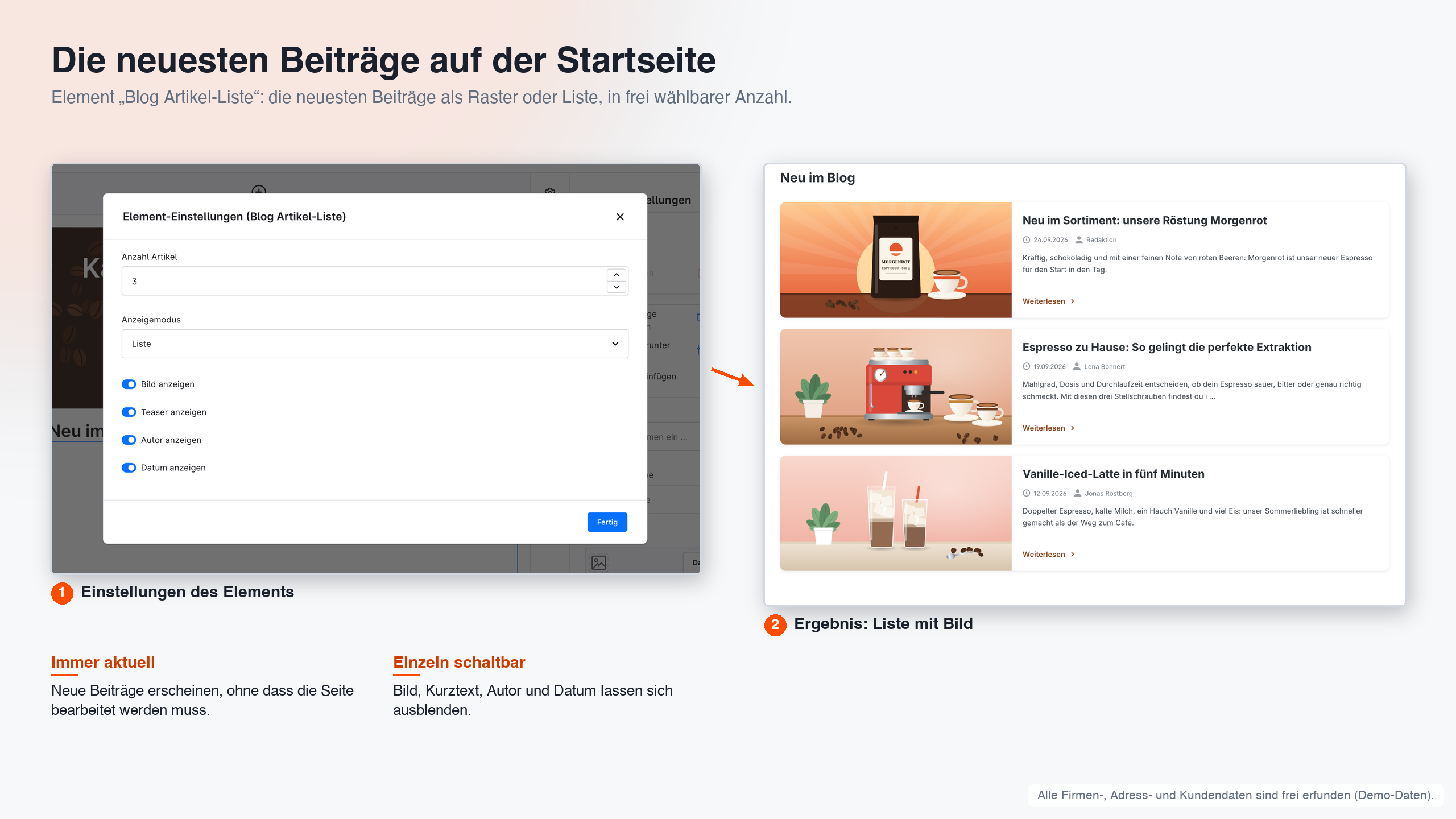The height and width of the screenshot is (819, 1456).
Task: Click the clock icon next to 12.09.2026
Action: 1027,494
